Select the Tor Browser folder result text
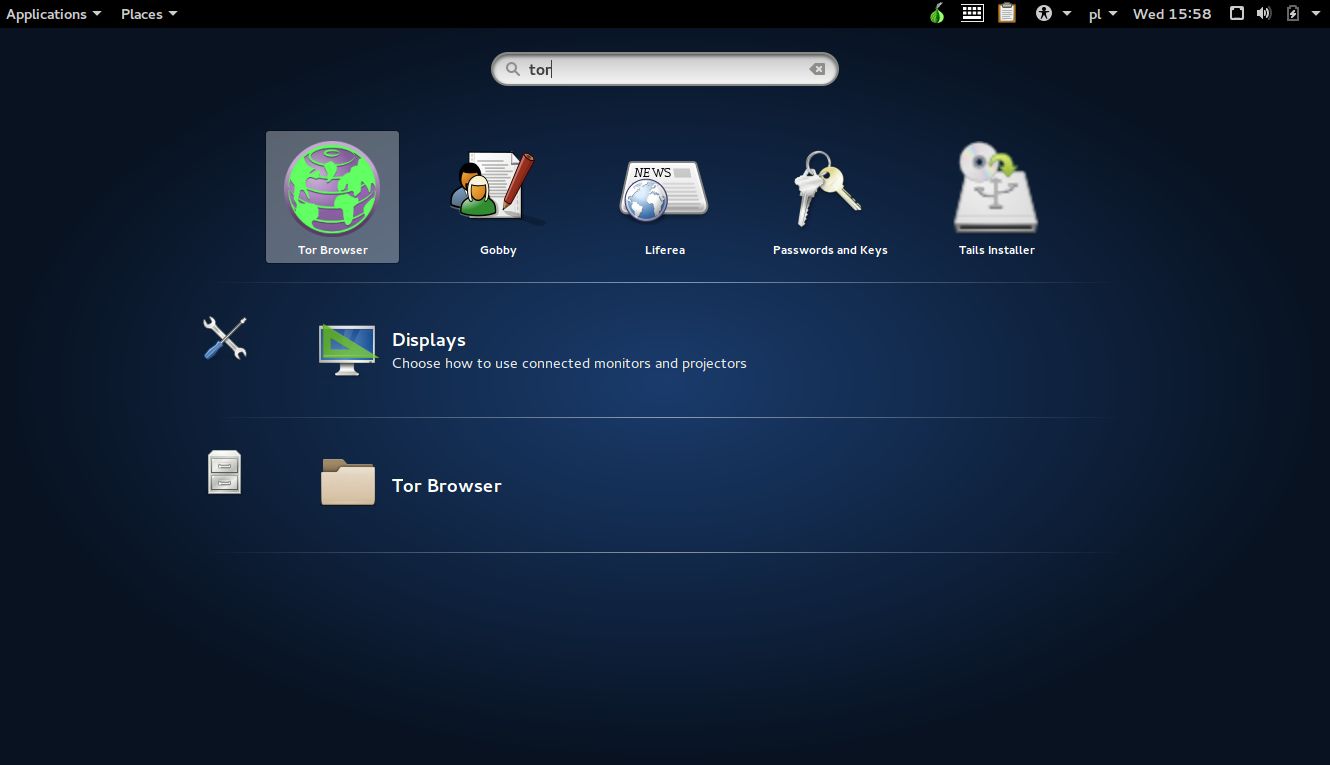This screenshot has width=1330, height=765. point(446,485)
